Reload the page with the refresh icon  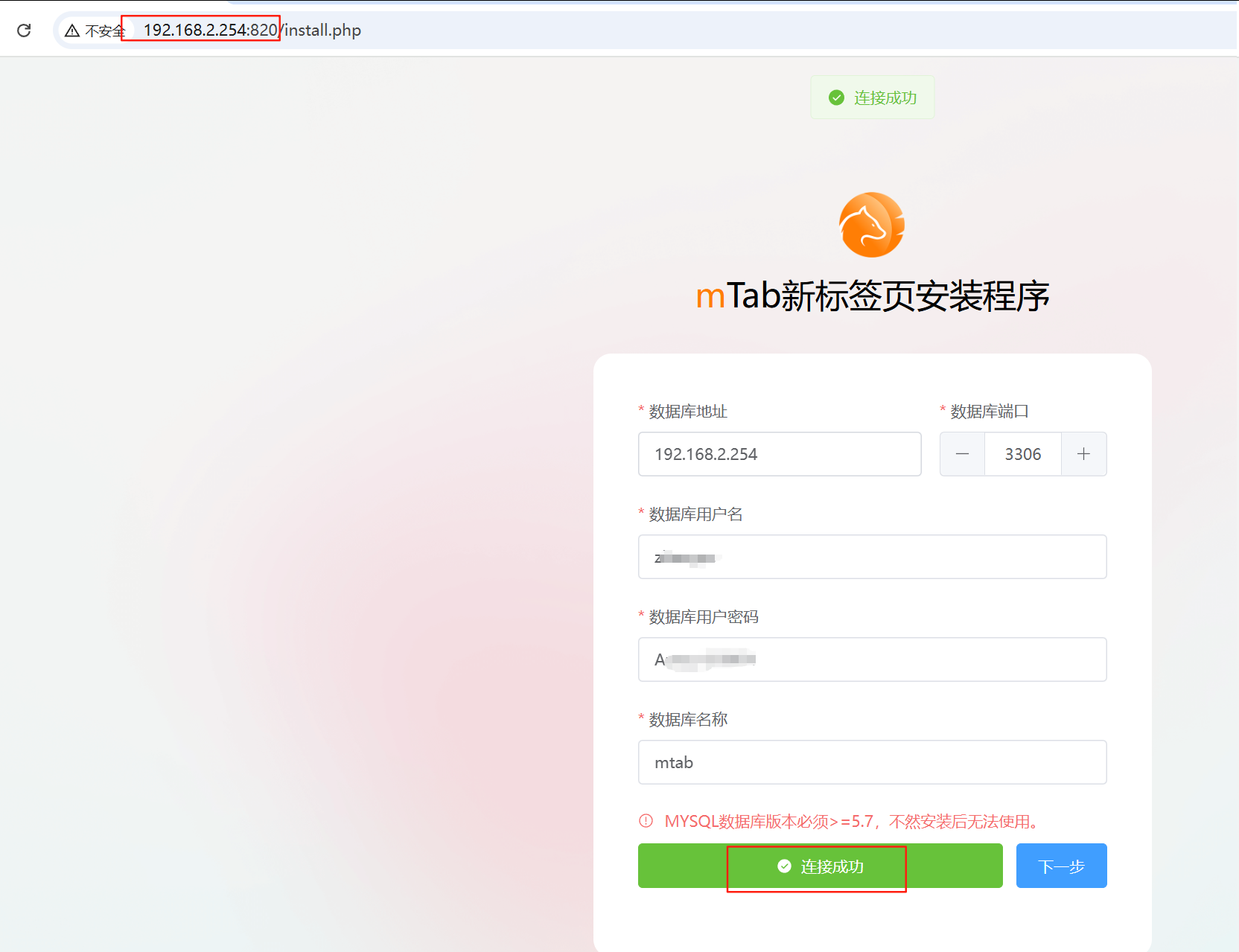tap(24, 31)
